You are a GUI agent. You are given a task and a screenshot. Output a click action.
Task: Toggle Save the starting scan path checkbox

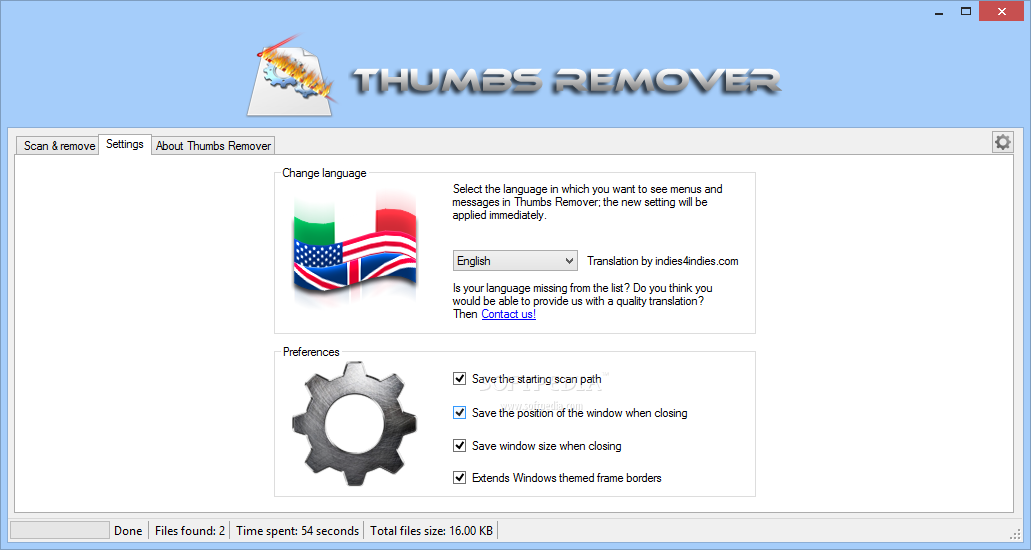460,378
